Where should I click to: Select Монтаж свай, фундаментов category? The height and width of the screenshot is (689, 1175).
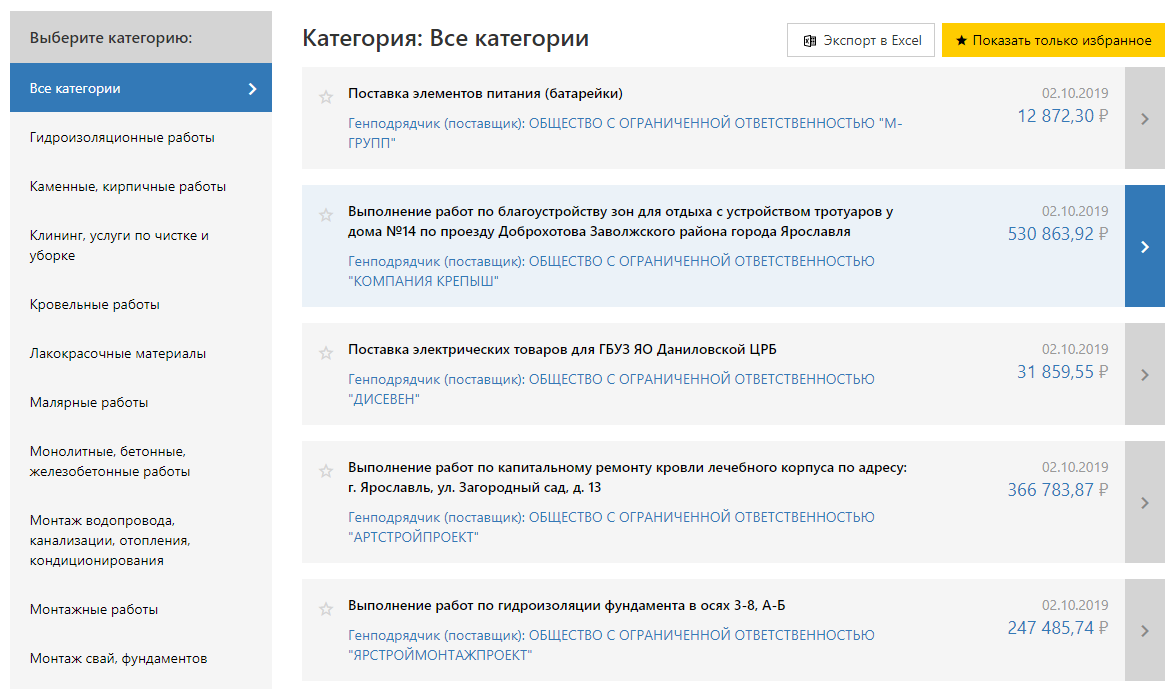click(x=118, y=658)
